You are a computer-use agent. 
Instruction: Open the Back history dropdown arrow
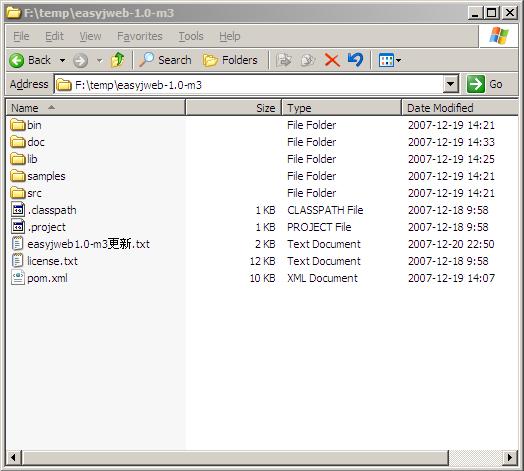[x=62, y=61]
